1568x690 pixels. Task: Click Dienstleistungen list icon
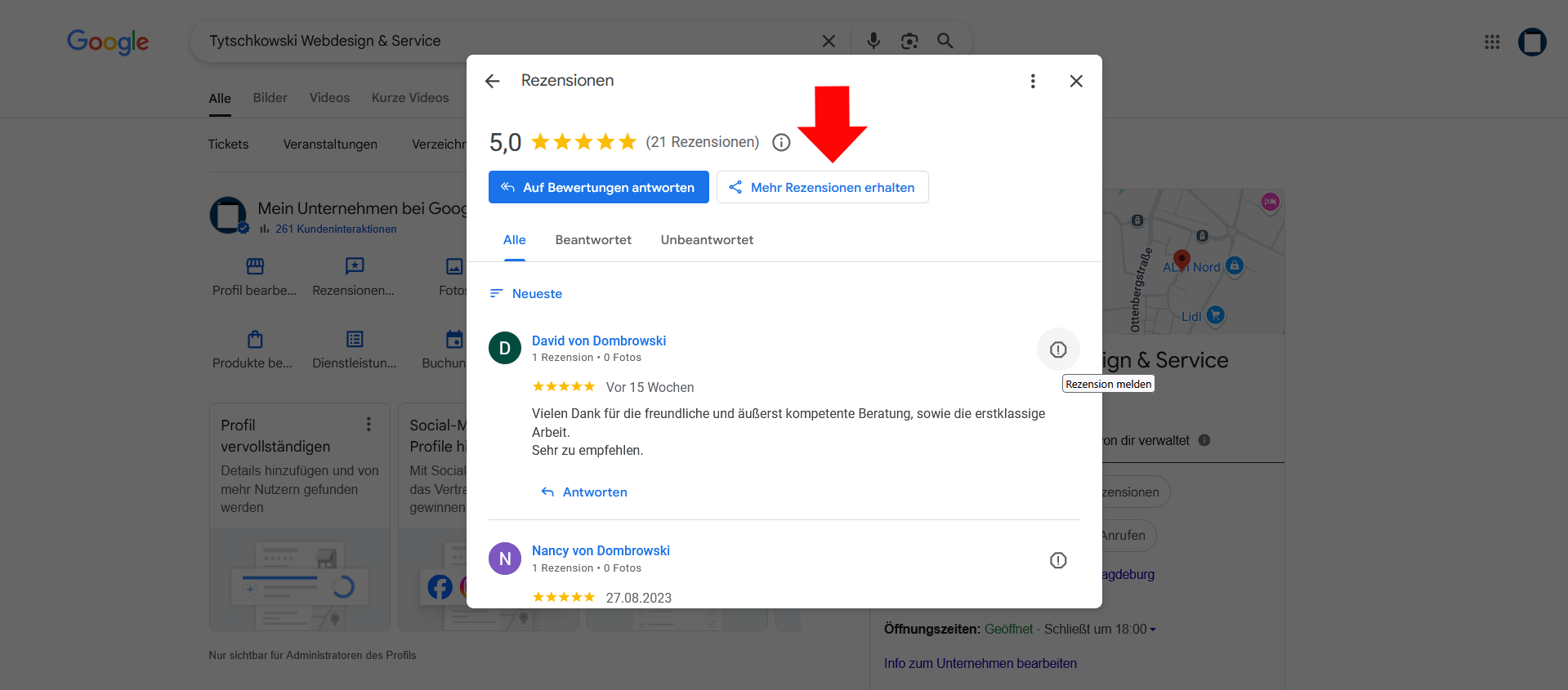[x=355, y=339]
